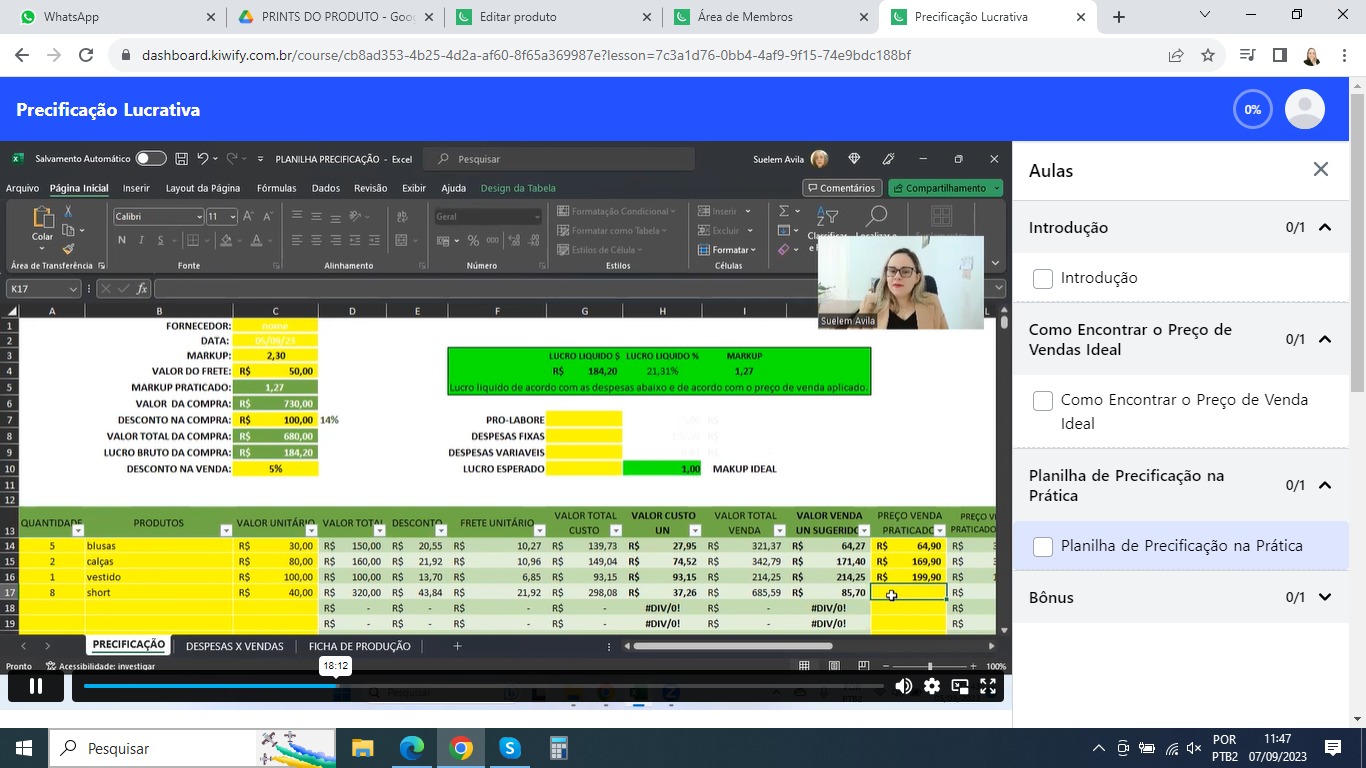This screenshot has height=768, width=1366.
Task: Switch to the WhatsApp browser tab
Action: pos(113,17)
